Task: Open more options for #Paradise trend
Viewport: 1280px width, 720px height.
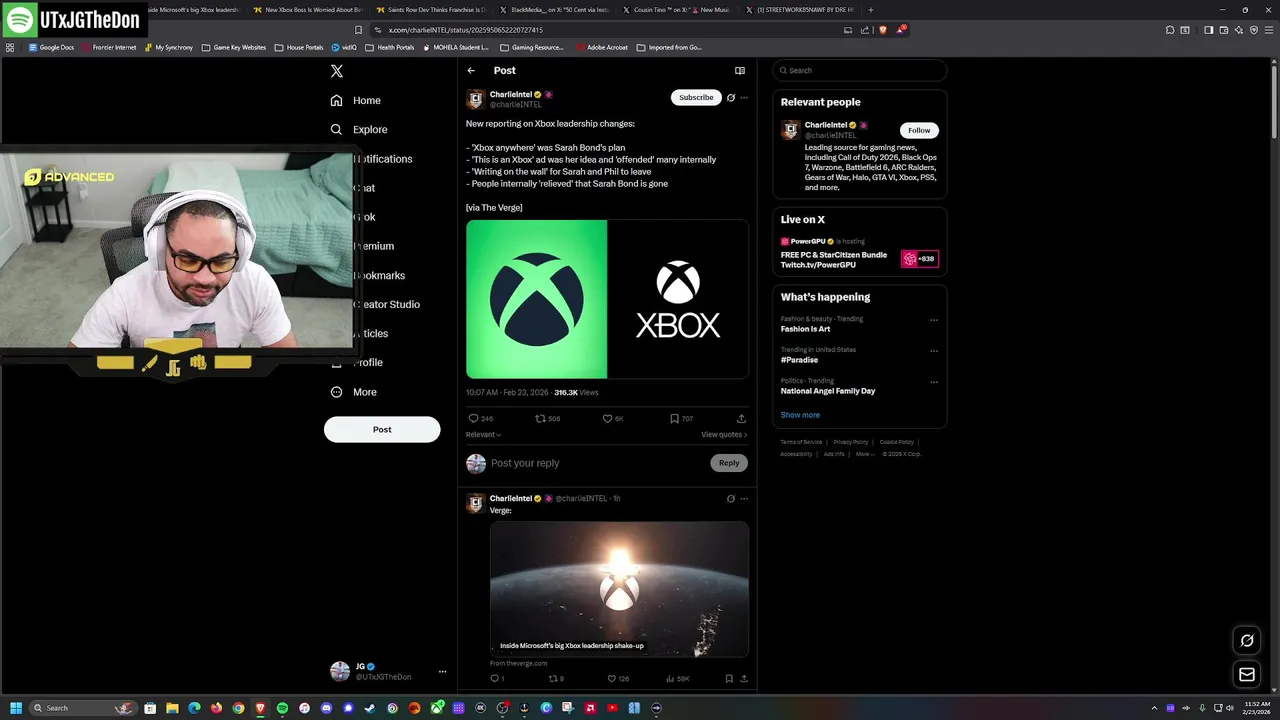Action: (x=934, y=351)
